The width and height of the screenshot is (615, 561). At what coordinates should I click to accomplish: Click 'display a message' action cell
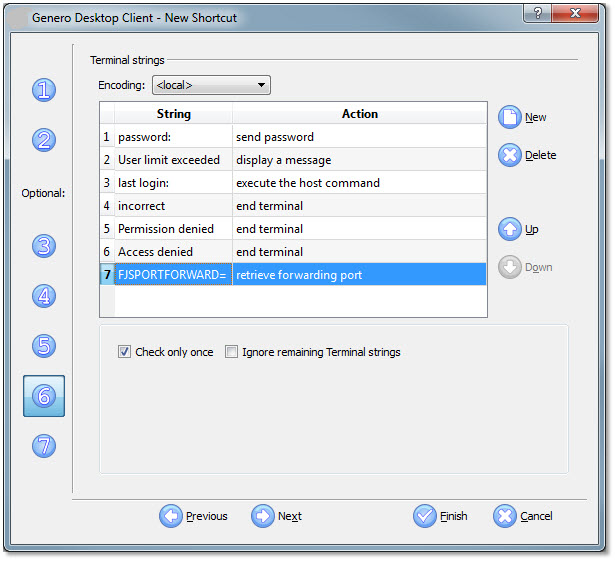pyautogui.click(x=359, y=160)
